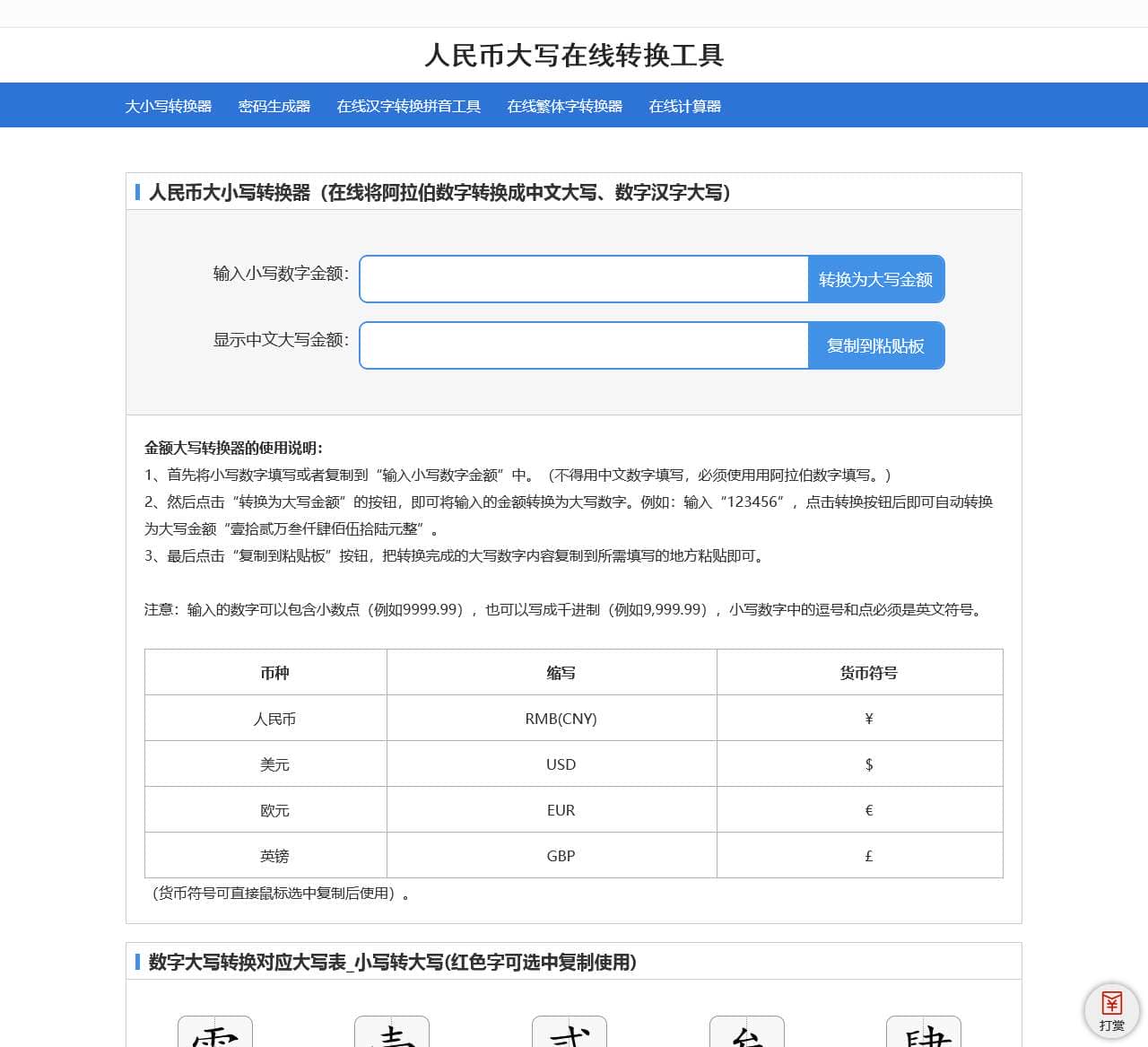Click the 美元 currency name cell
The image size is (1148, 1047).
pyautogui.click(x=266, y=763)
